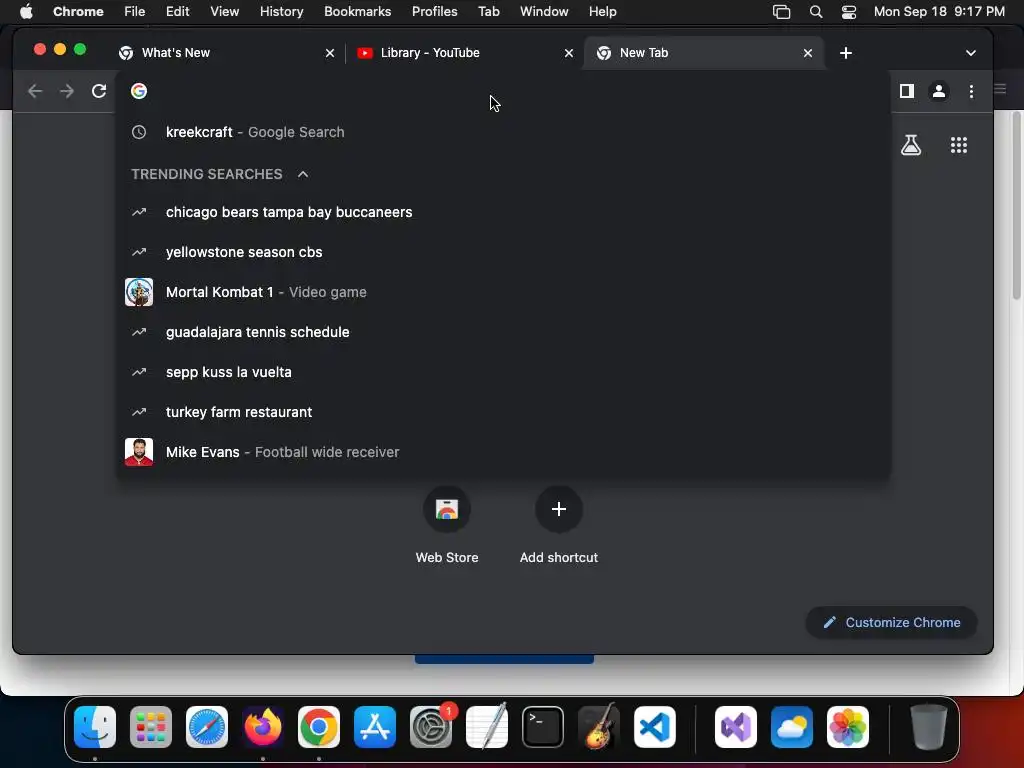
Task: Click the page vertical scrollbar
Action: [x=1016, y=206]
